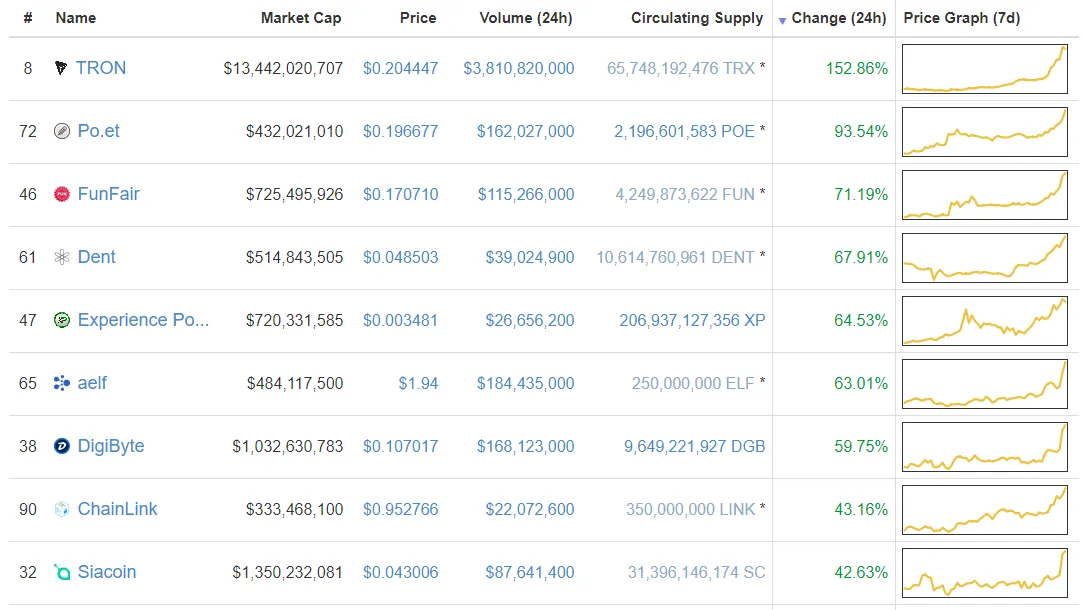Click ChainLink price $0.952766
This screenshot has width=1084, height=610.
point(400,509)
